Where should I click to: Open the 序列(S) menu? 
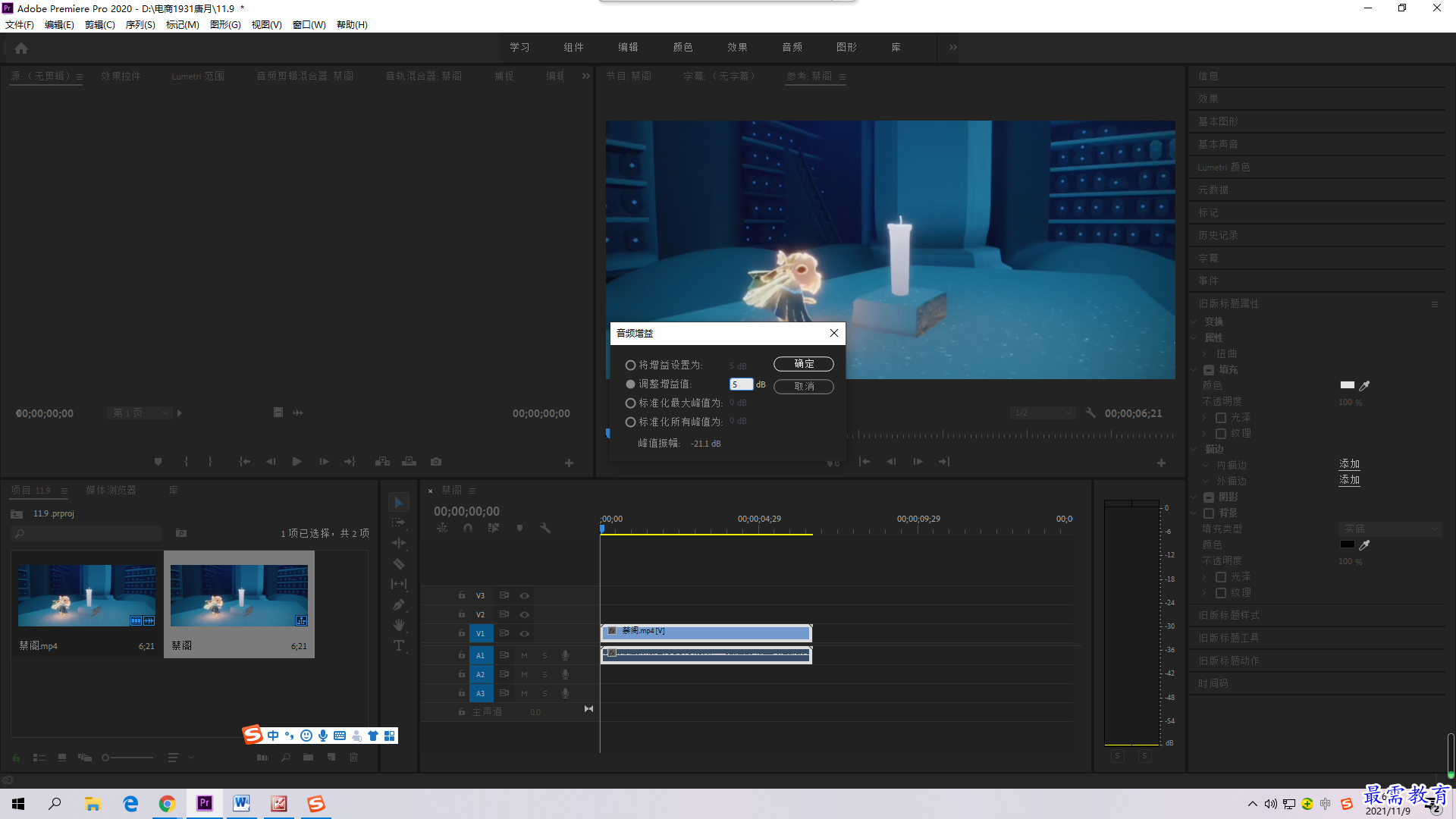140,24
